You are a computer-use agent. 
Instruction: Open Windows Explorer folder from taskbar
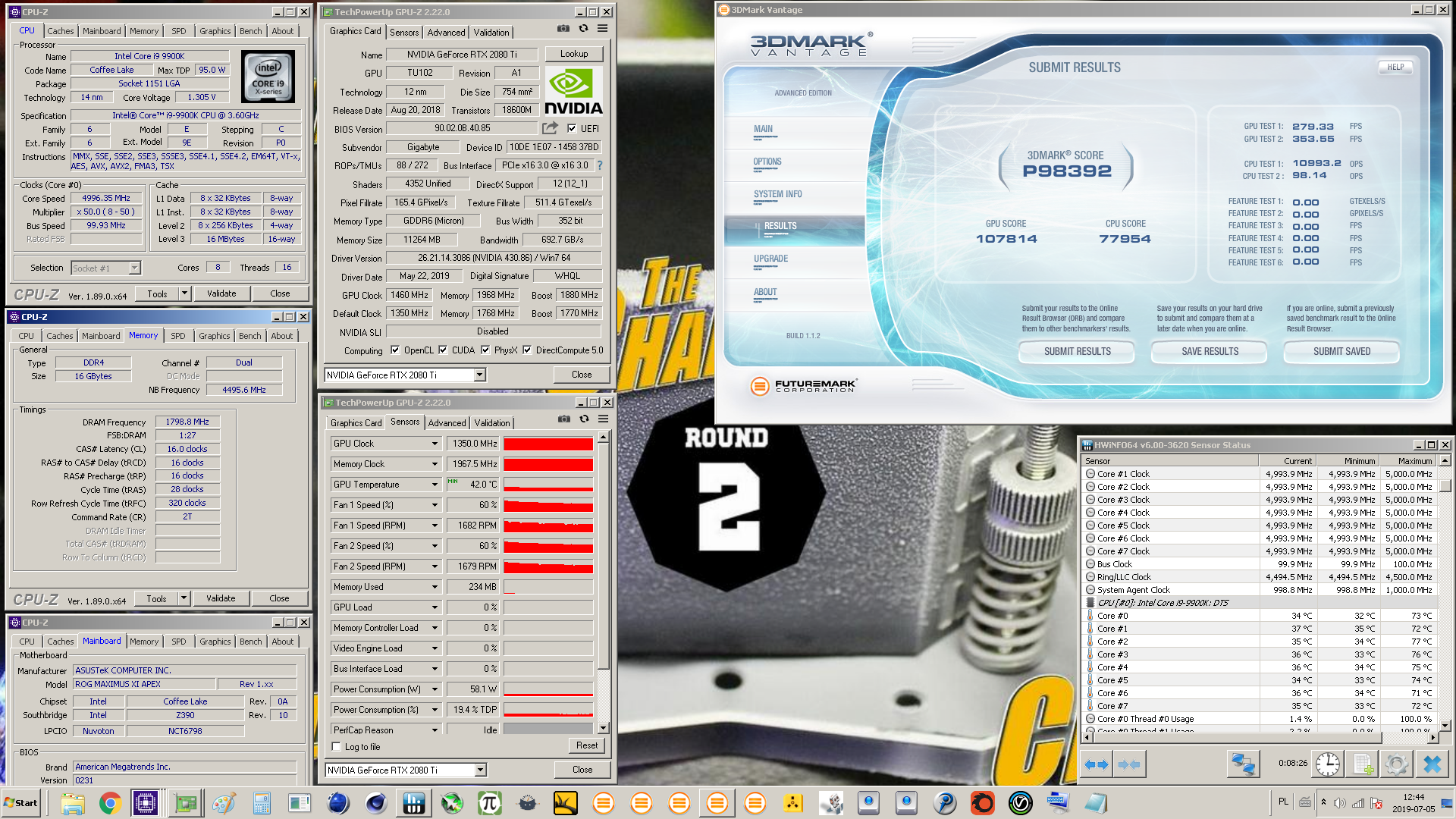[x=73, y=803]
